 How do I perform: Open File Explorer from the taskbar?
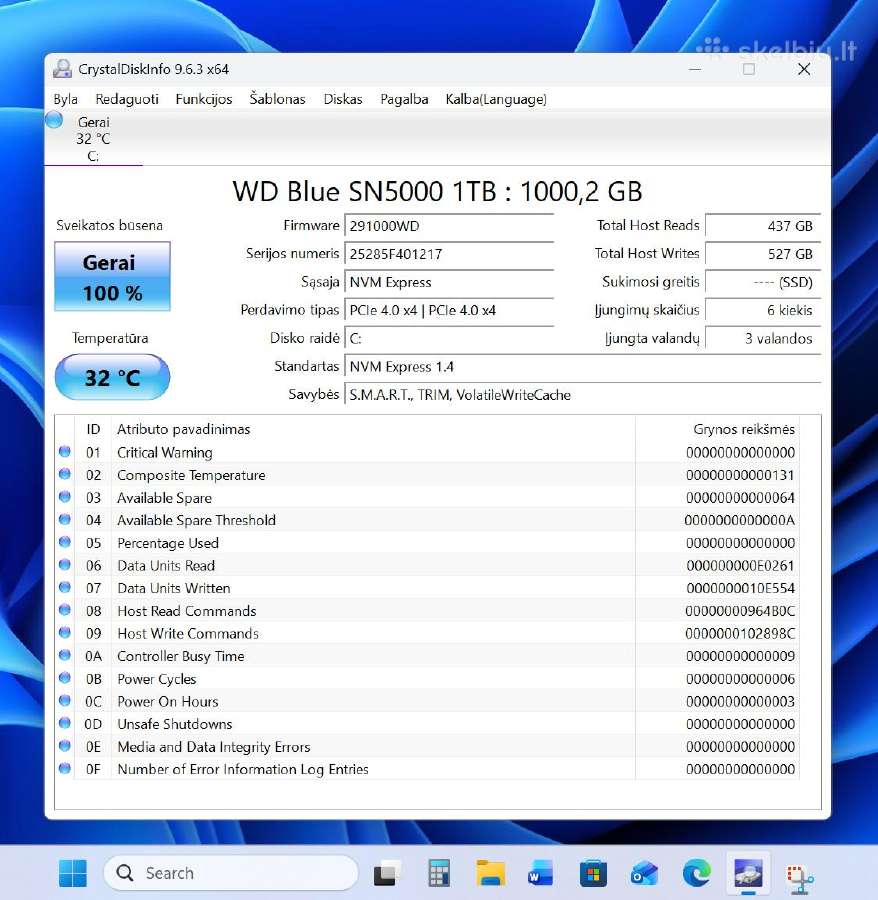pos(490,873)
